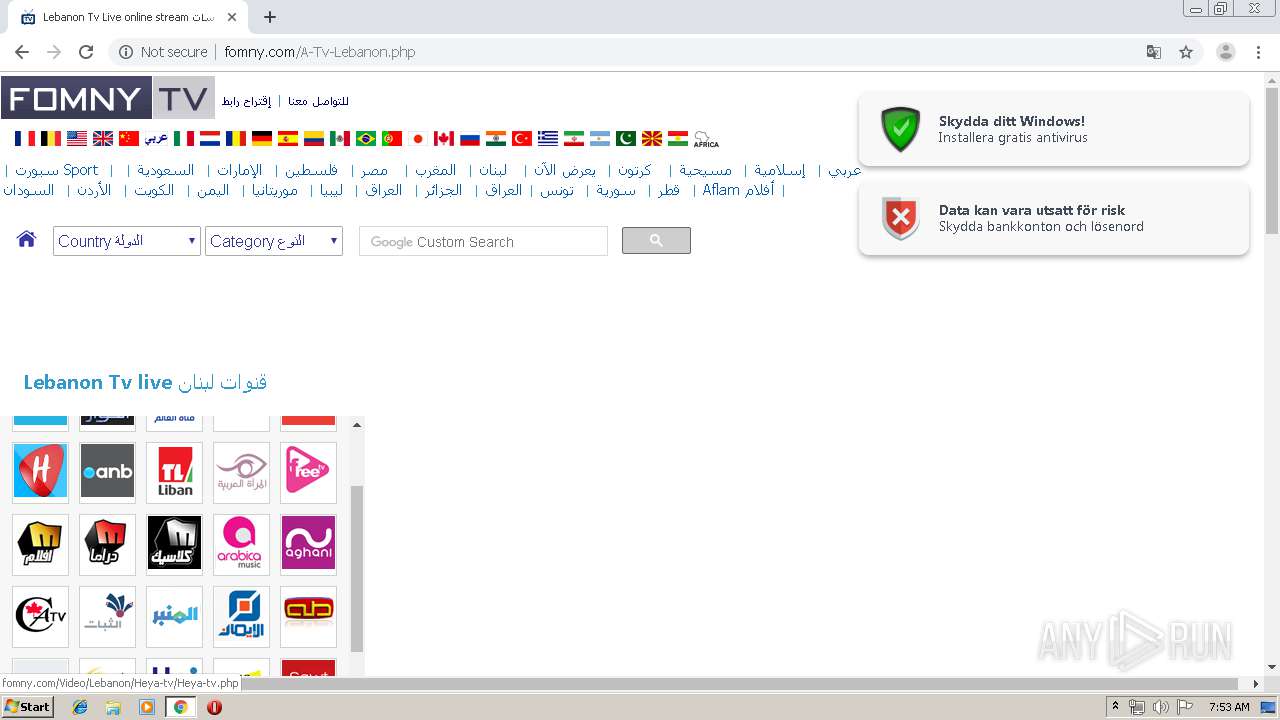This screenshot has height=720, width=1280.
Task: Click the Lebanon Tv Live browser tab
Action: pyautogui.click(x=128, y=17)
